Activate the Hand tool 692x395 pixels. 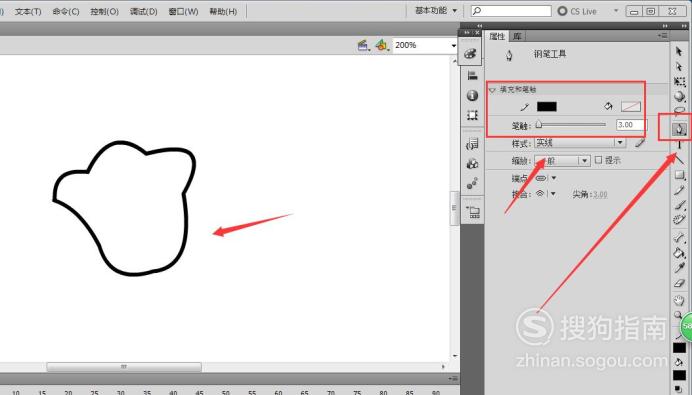click(679, 300)
